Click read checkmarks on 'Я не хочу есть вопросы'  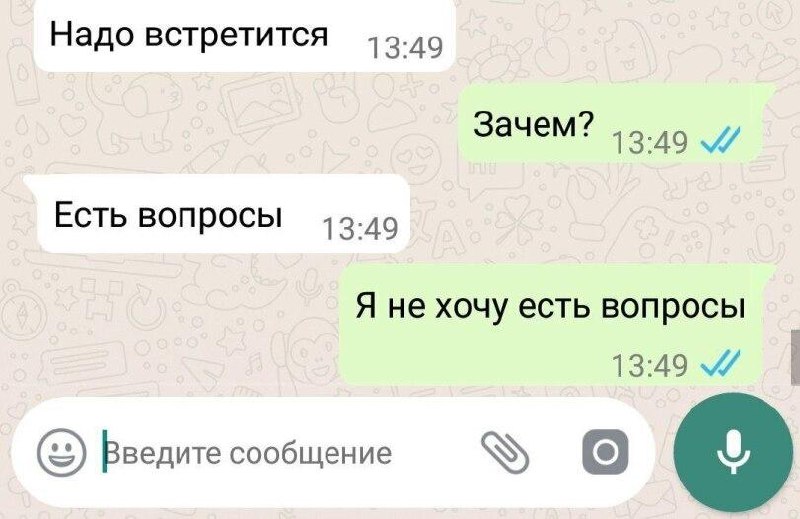point(720,364)
